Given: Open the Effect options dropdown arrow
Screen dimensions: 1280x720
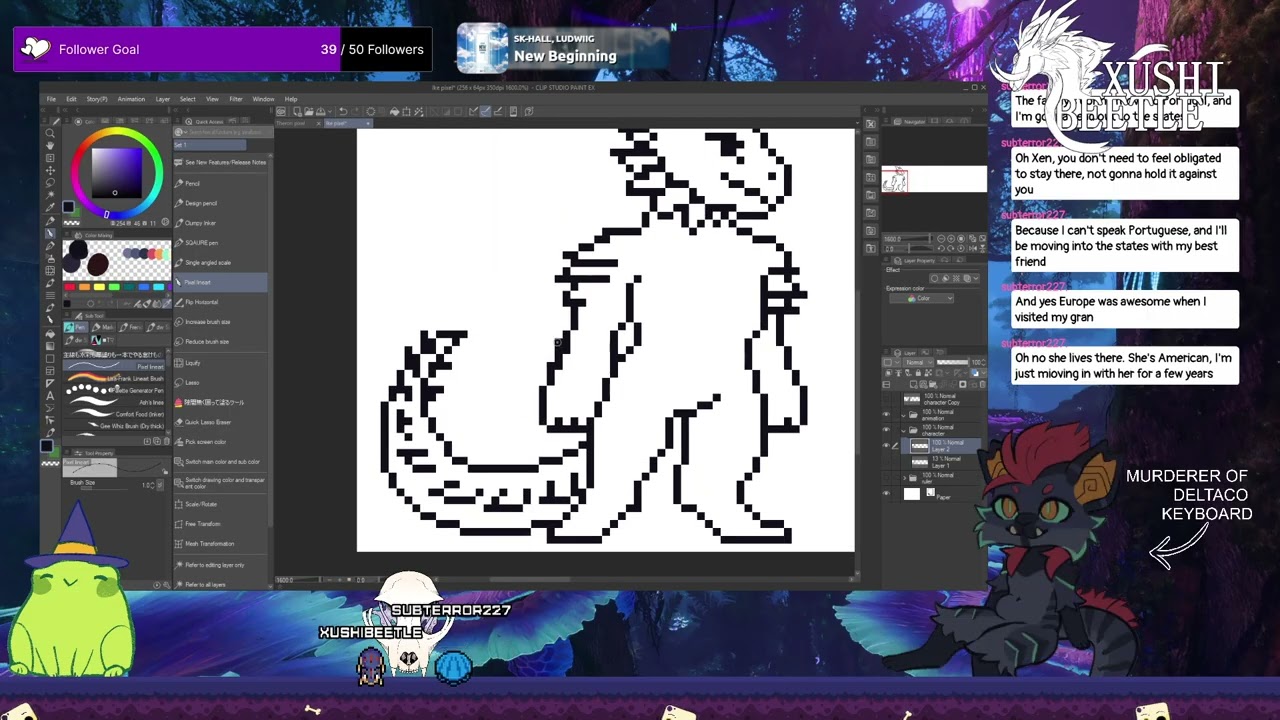Looking at the screenshot, I should (976, 278).
